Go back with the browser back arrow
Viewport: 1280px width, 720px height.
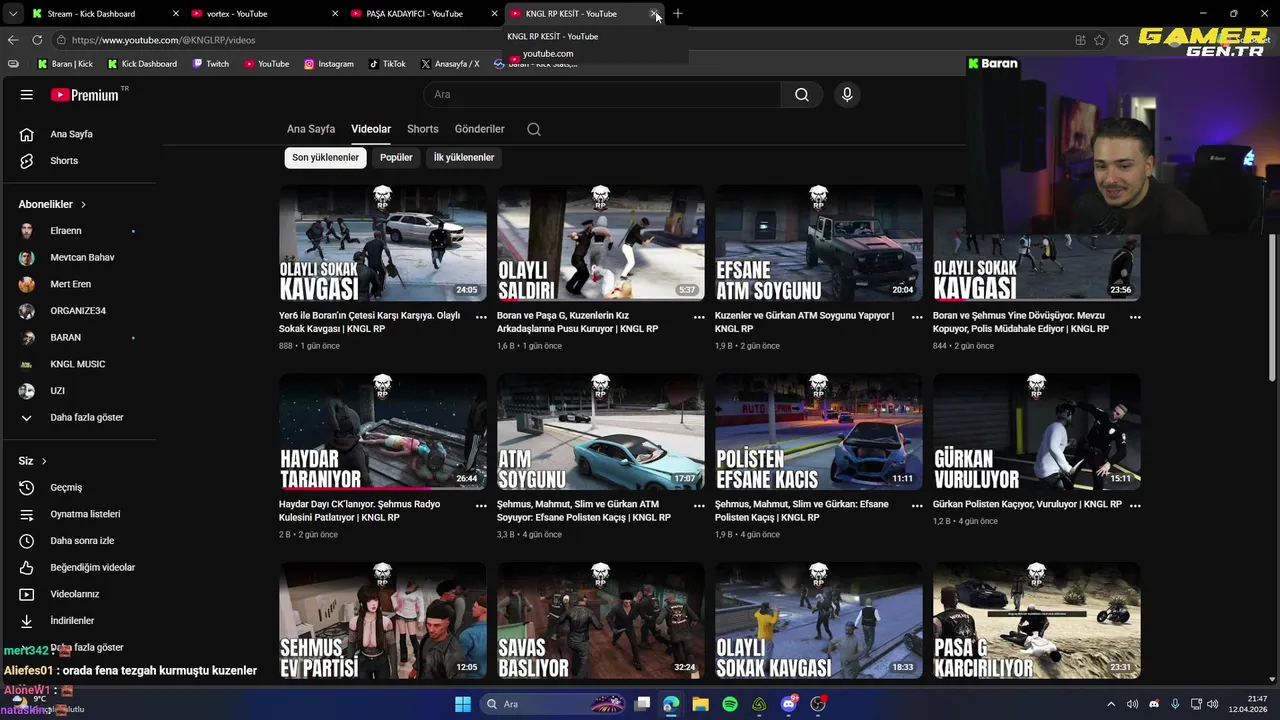[13, 40]
